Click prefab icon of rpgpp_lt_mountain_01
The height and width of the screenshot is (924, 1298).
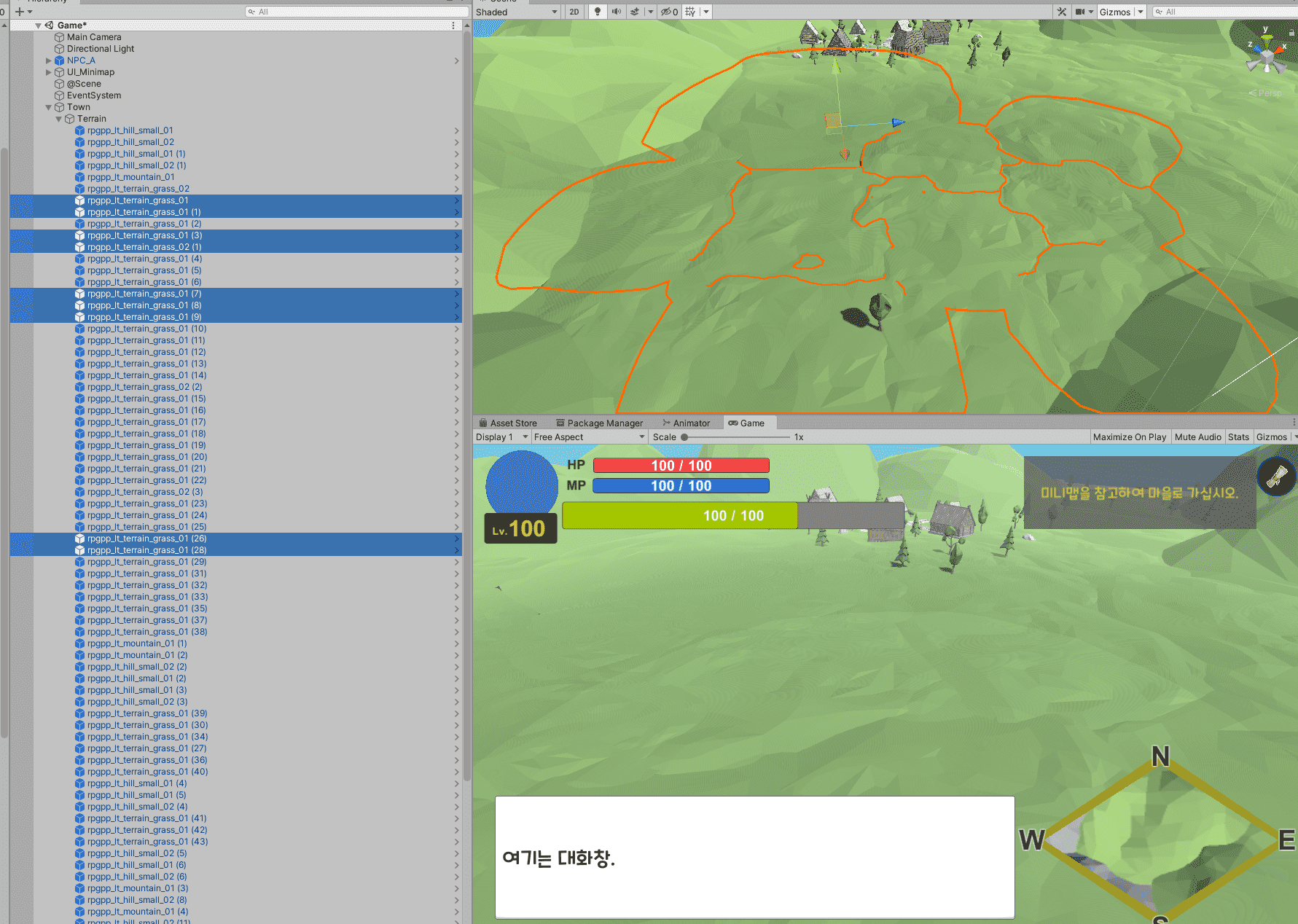tap(80, 177)
